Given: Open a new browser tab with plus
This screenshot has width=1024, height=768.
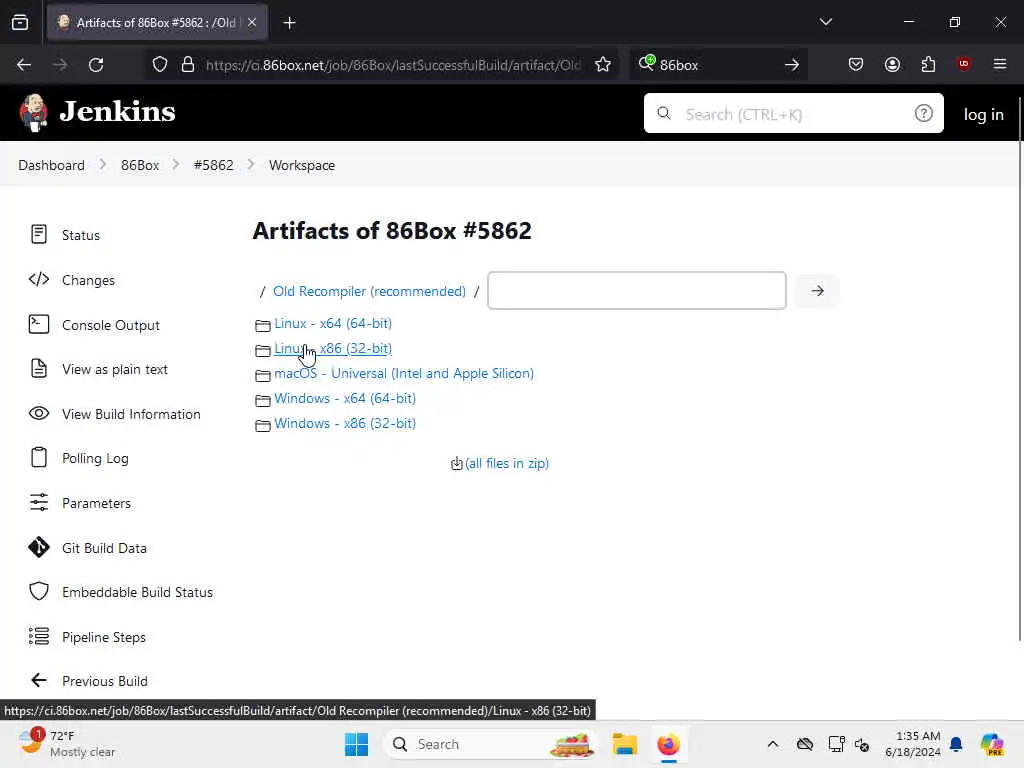Looking at the screenshot, I should 289,23.
